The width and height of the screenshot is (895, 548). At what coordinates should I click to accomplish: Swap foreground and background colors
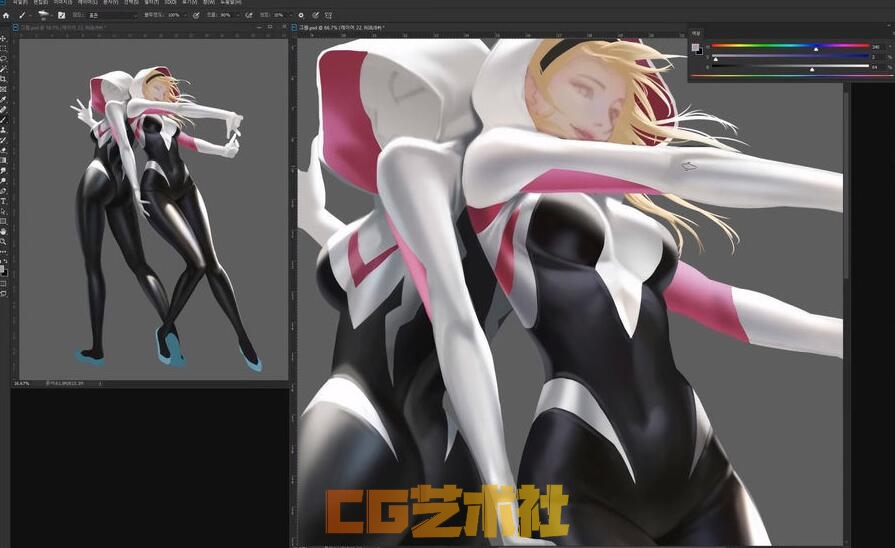(6, 261)
